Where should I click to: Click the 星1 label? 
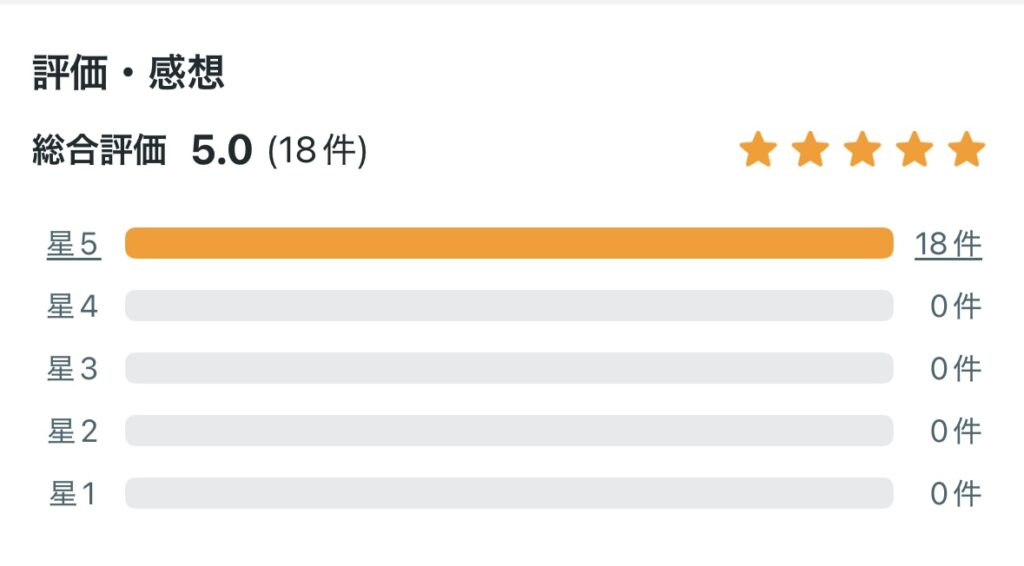click(72, 494)
